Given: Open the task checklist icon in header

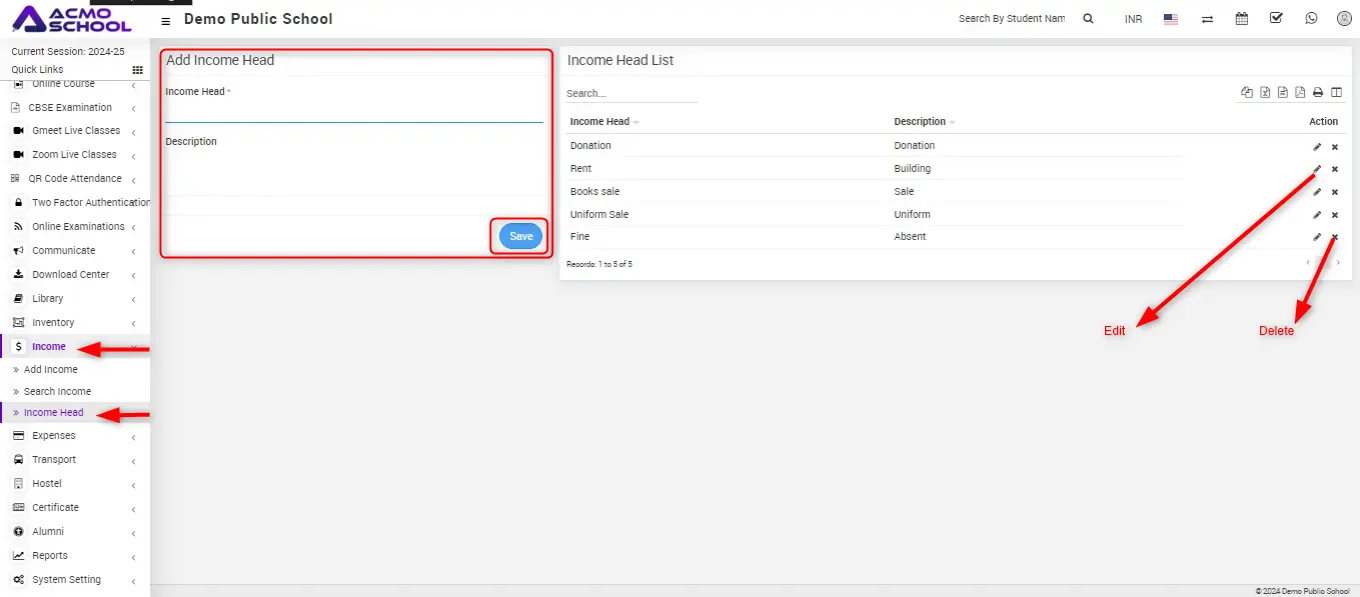Looking at the screenshot, I should coord(1276,18).
